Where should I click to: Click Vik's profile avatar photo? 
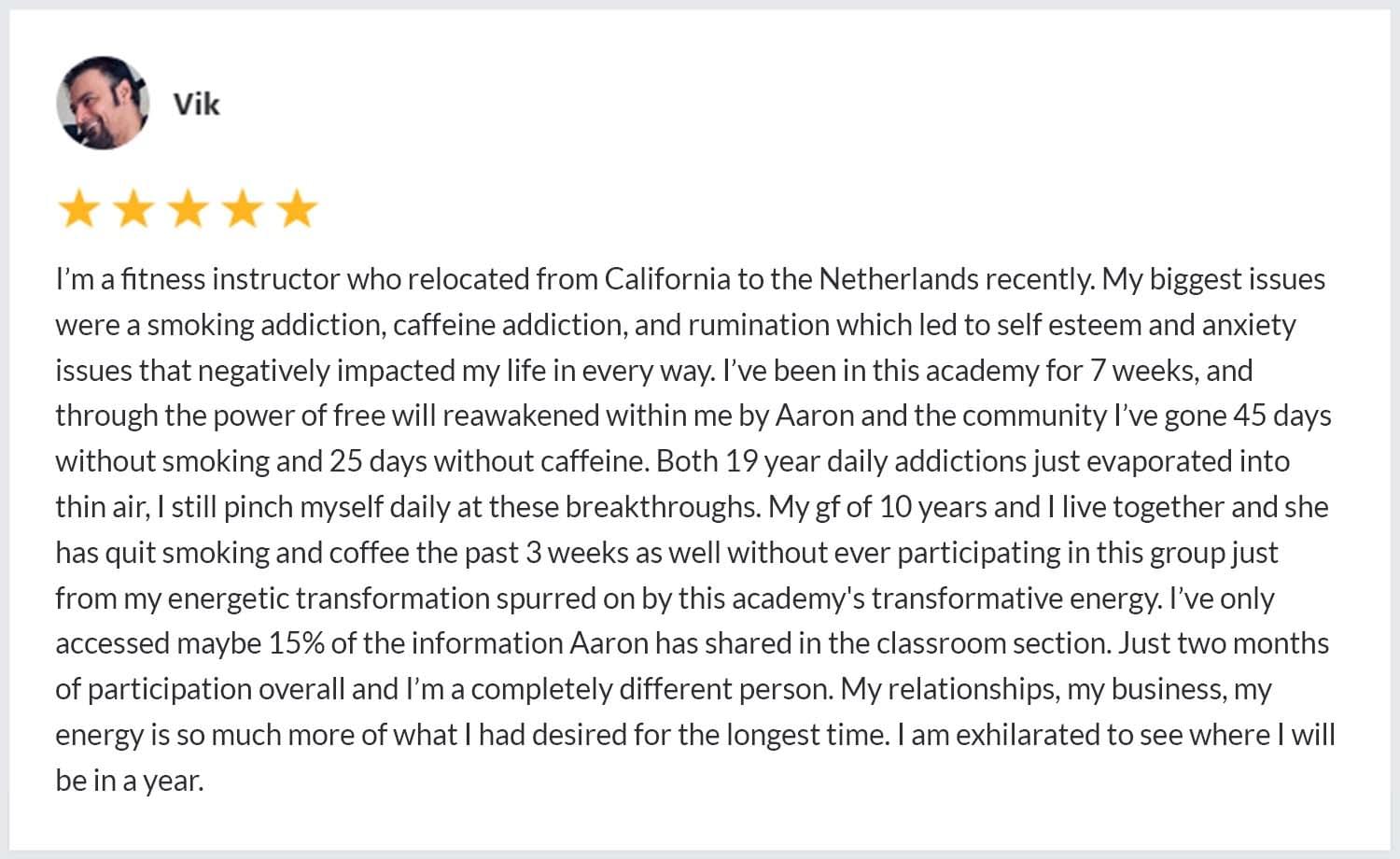coord(103,103)
